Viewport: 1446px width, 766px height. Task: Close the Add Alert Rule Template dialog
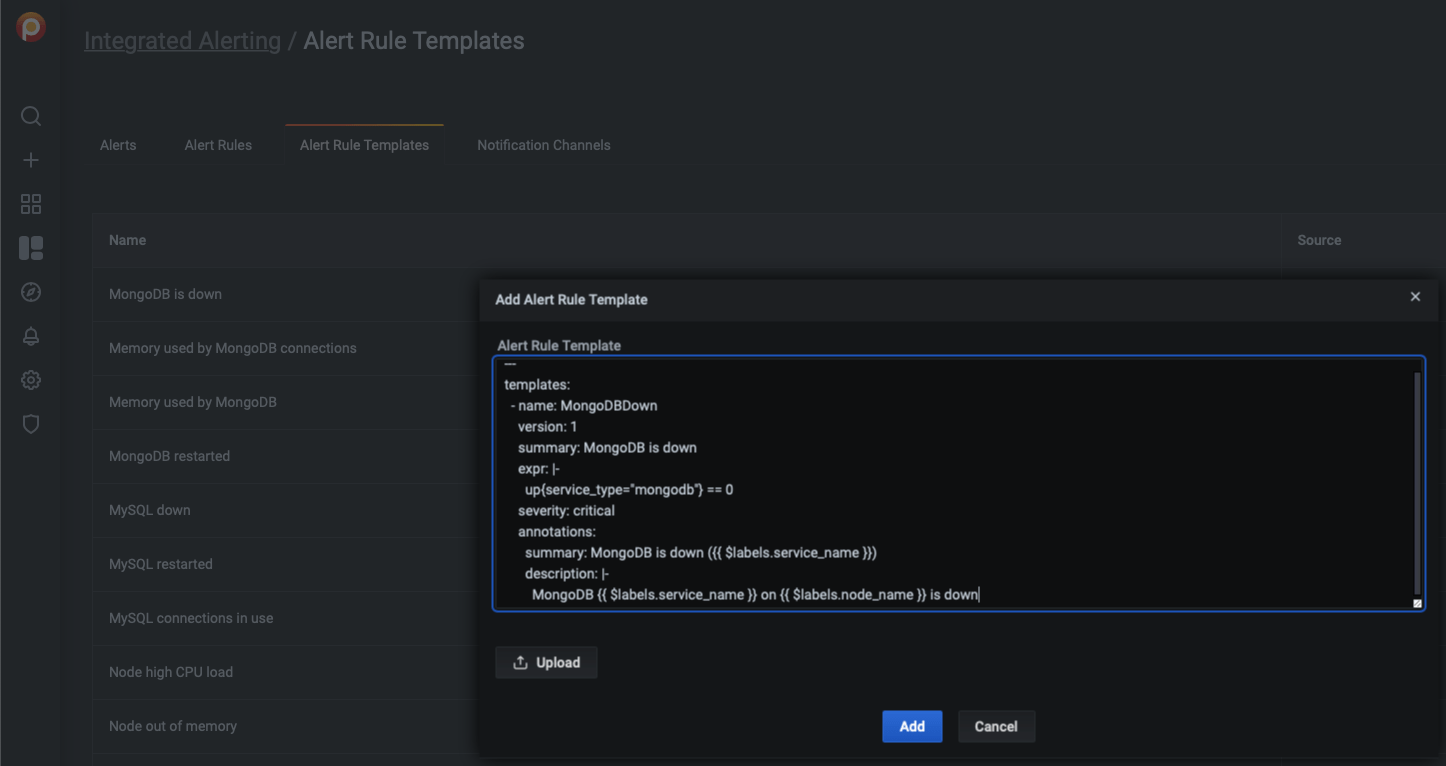click(1415, 296)
